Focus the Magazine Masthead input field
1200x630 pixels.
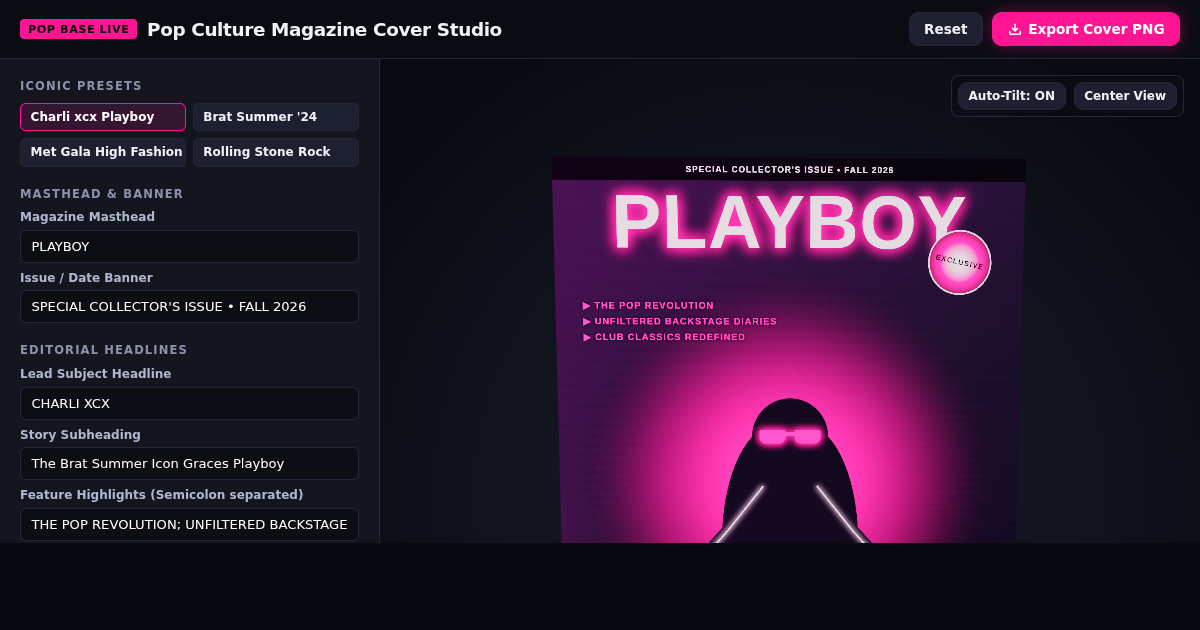pos(189,246)
